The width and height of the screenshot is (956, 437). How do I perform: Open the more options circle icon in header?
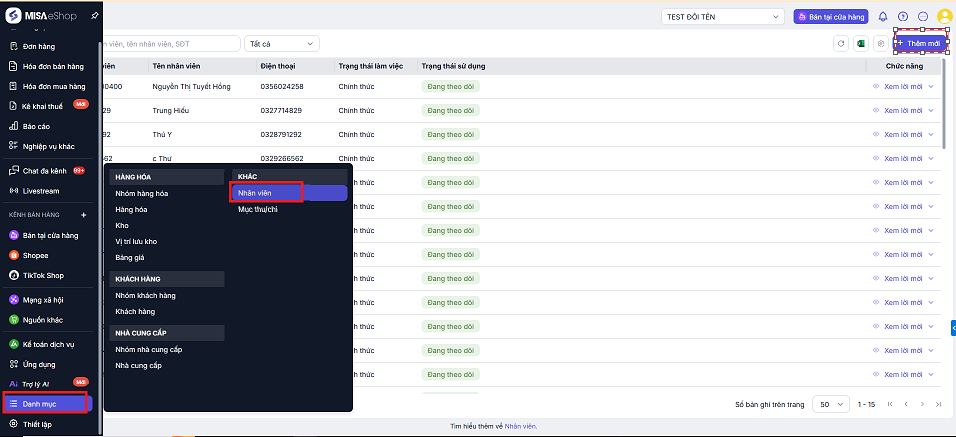923,17
